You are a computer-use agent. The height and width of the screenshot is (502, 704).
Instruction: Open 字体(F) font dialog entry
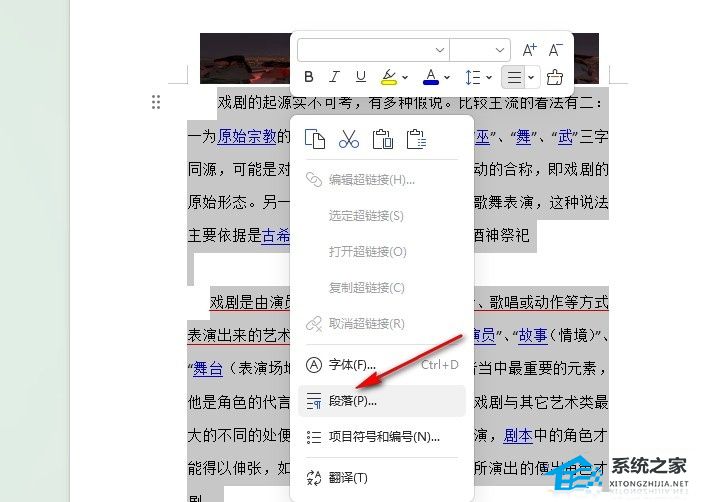[x=382, y=365]
